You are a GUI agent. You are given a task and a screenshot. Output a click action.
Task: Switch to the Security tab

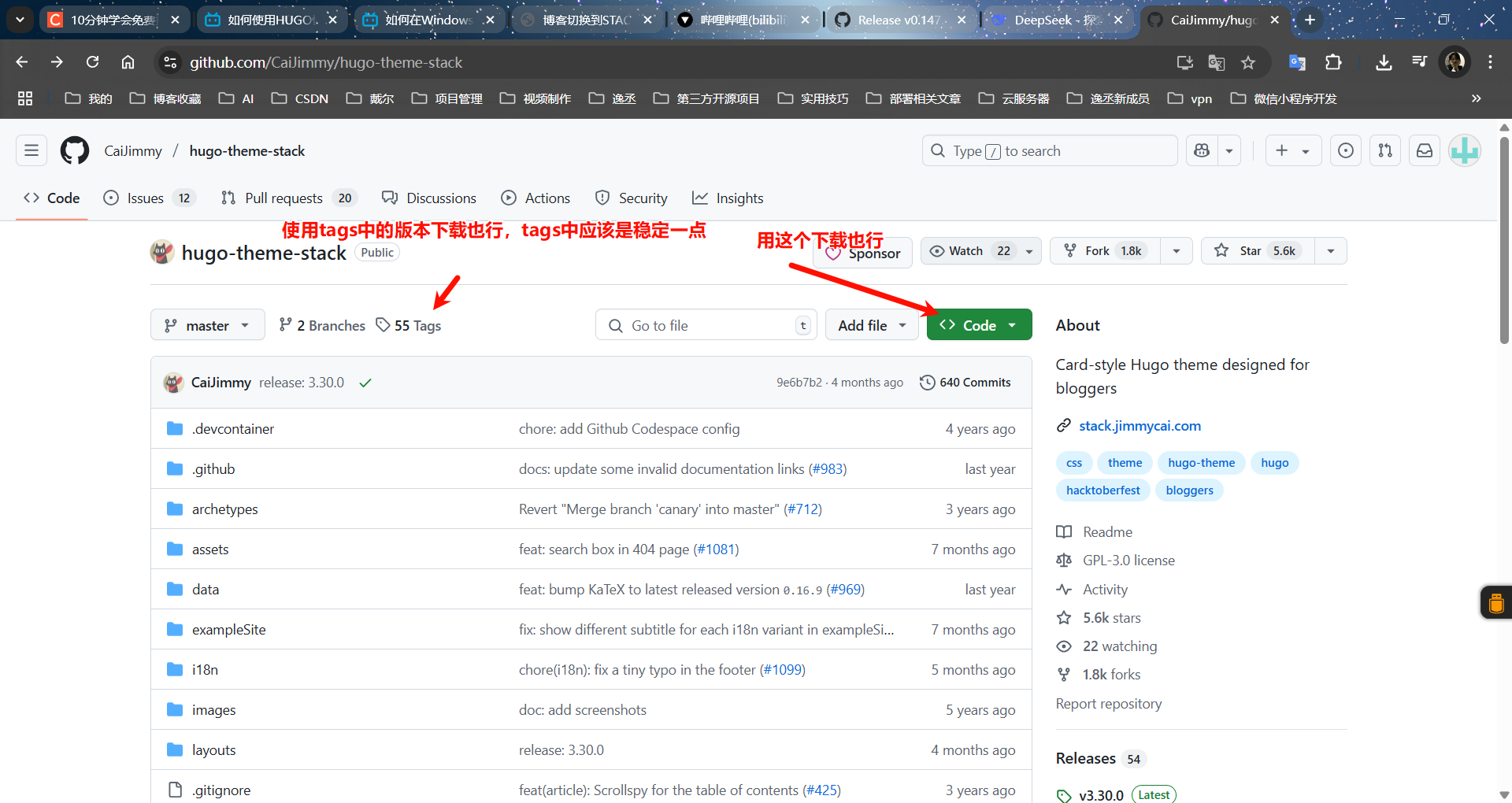pos(632,198)
